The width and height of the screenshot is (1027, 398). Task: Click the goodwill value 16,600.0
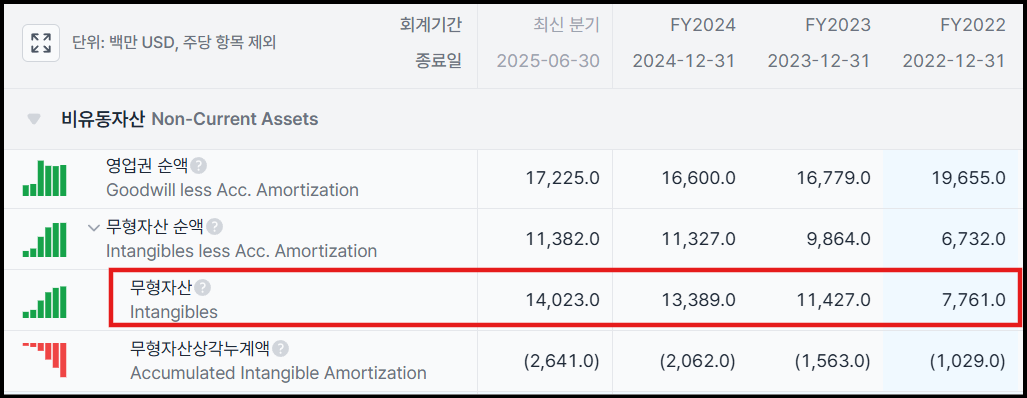pos(698,178)
